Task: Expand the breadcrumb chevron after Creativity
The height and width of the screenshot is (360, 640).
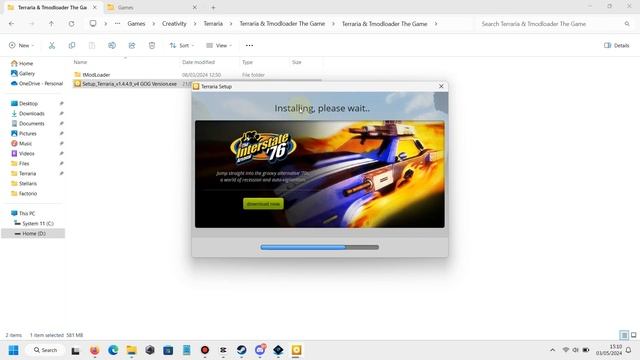Action: (195, 24)
